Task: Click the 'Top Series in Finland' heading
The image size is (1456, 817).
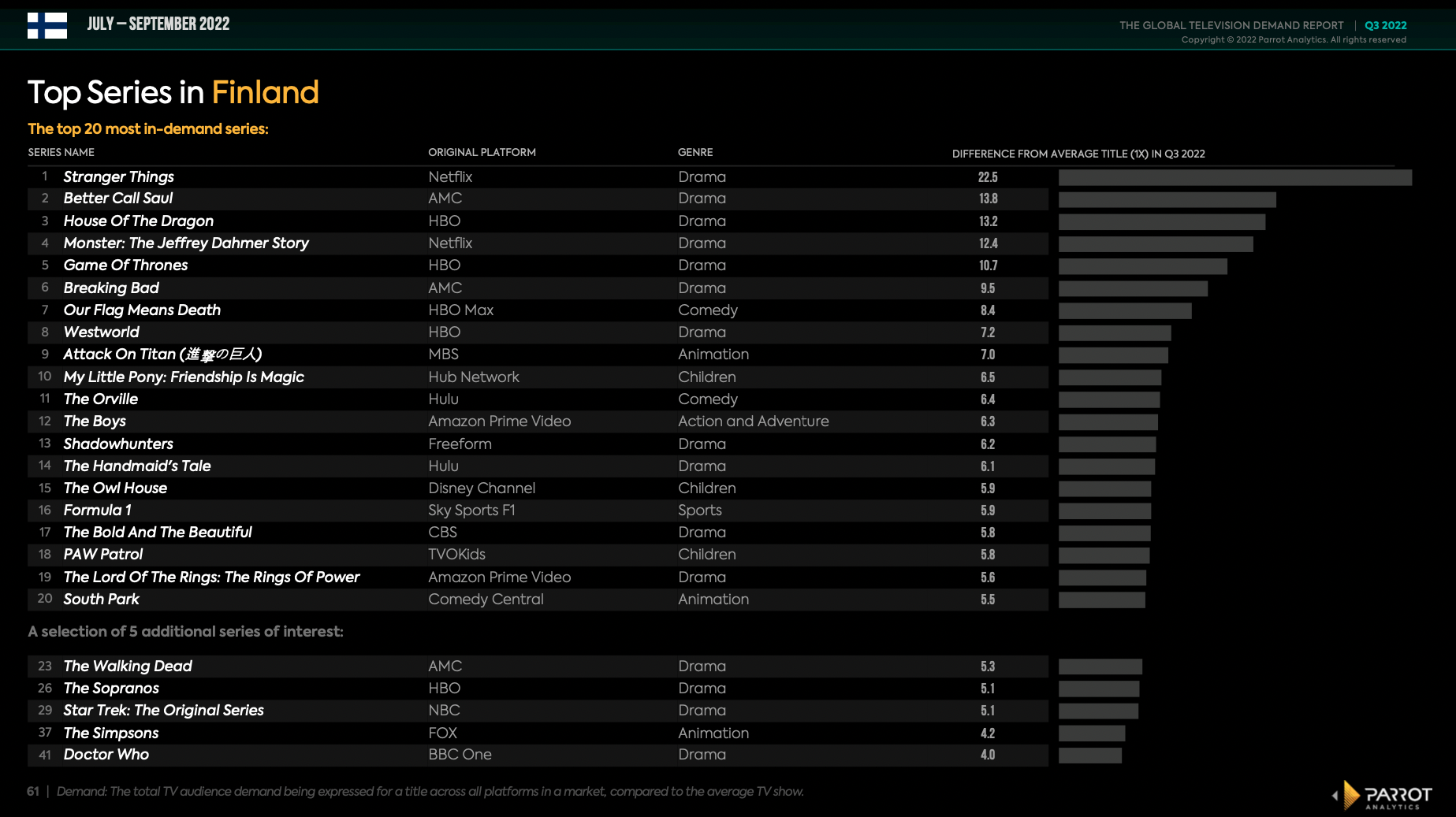Action: (x=173, y=93)
